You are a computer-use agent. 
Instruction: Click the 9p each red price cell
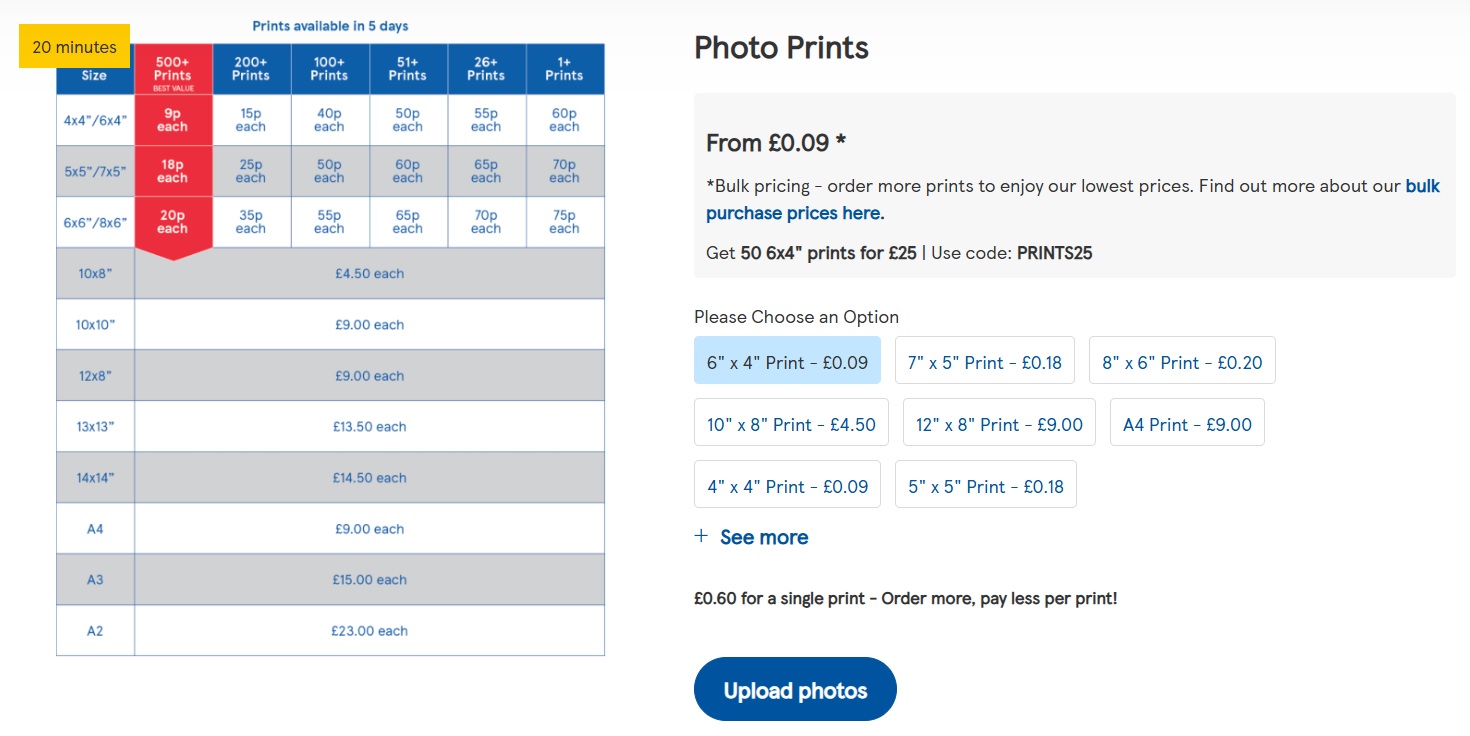click(x=172, y=120)
